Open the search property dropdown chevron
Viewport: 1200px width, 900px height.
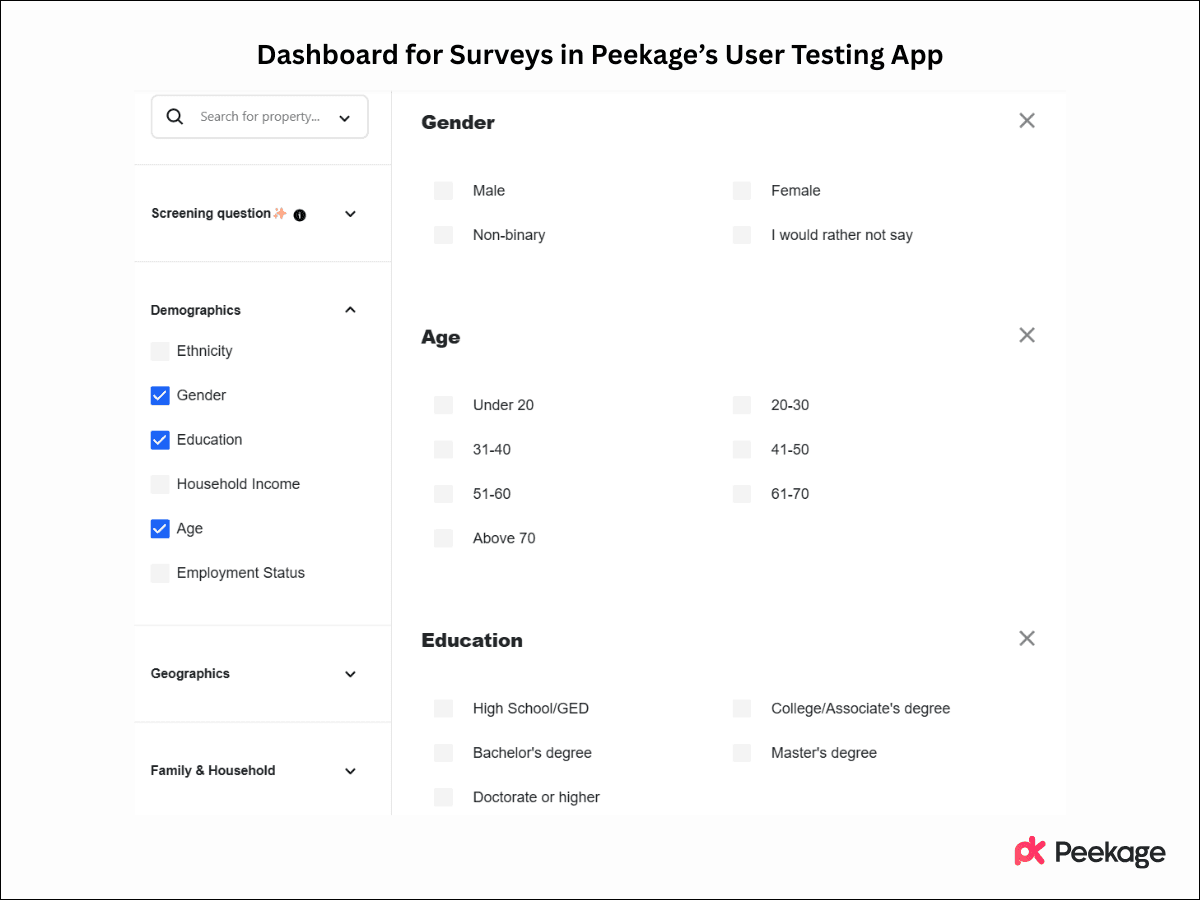tap(344, 116)
